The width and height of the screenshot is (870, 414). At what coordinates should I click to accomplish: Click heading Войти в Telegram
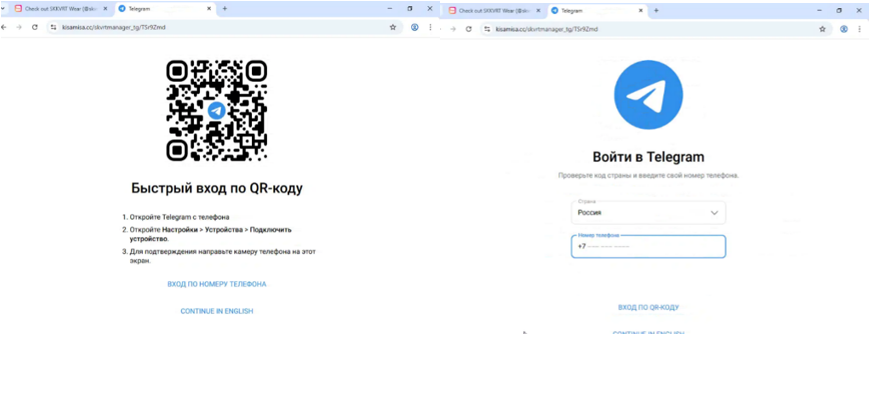[x=648, y=157]
